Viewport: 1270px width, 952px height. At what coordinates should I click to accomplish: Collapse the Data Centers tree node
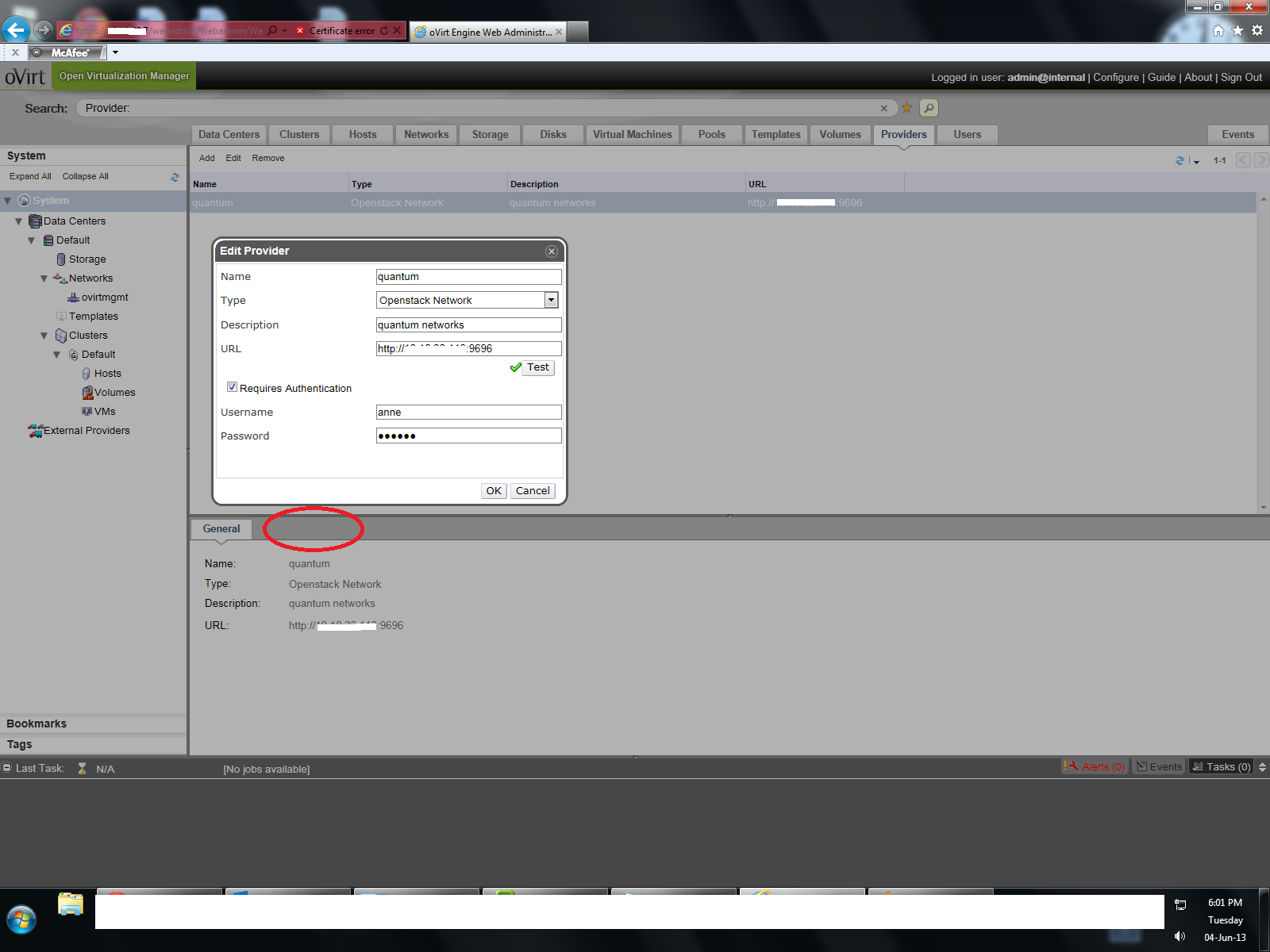click(18, 221)
